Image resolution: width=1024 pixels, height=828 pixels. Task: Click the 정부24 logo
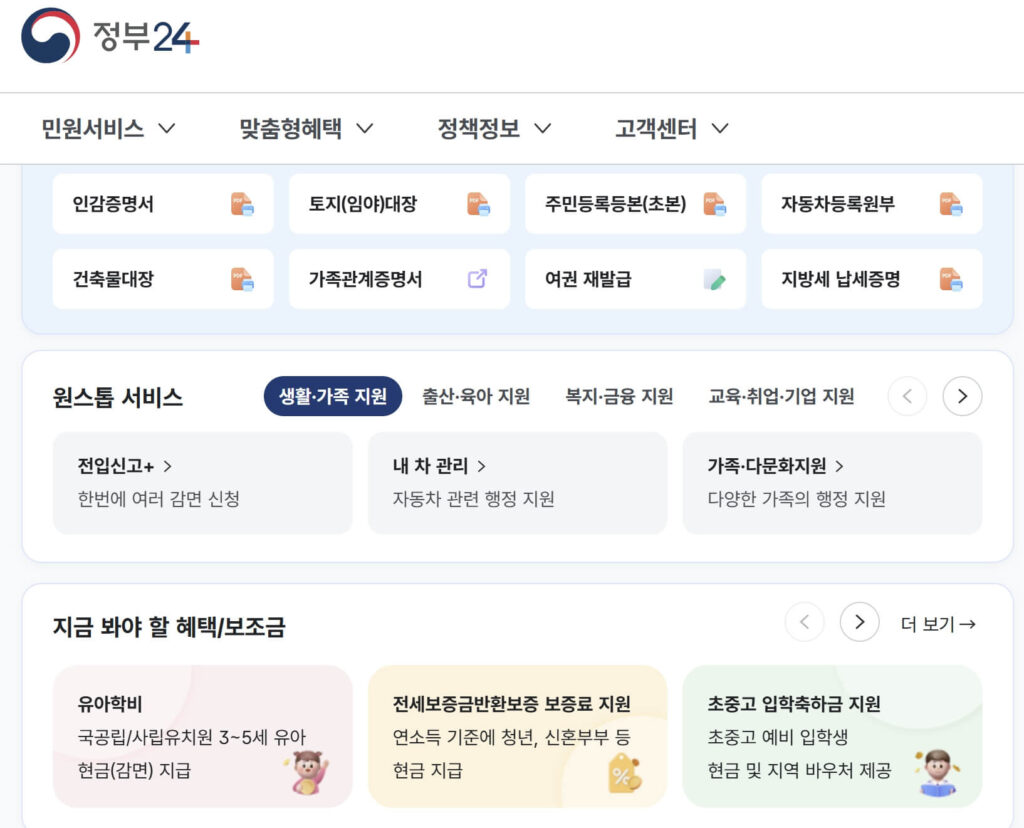110,36
